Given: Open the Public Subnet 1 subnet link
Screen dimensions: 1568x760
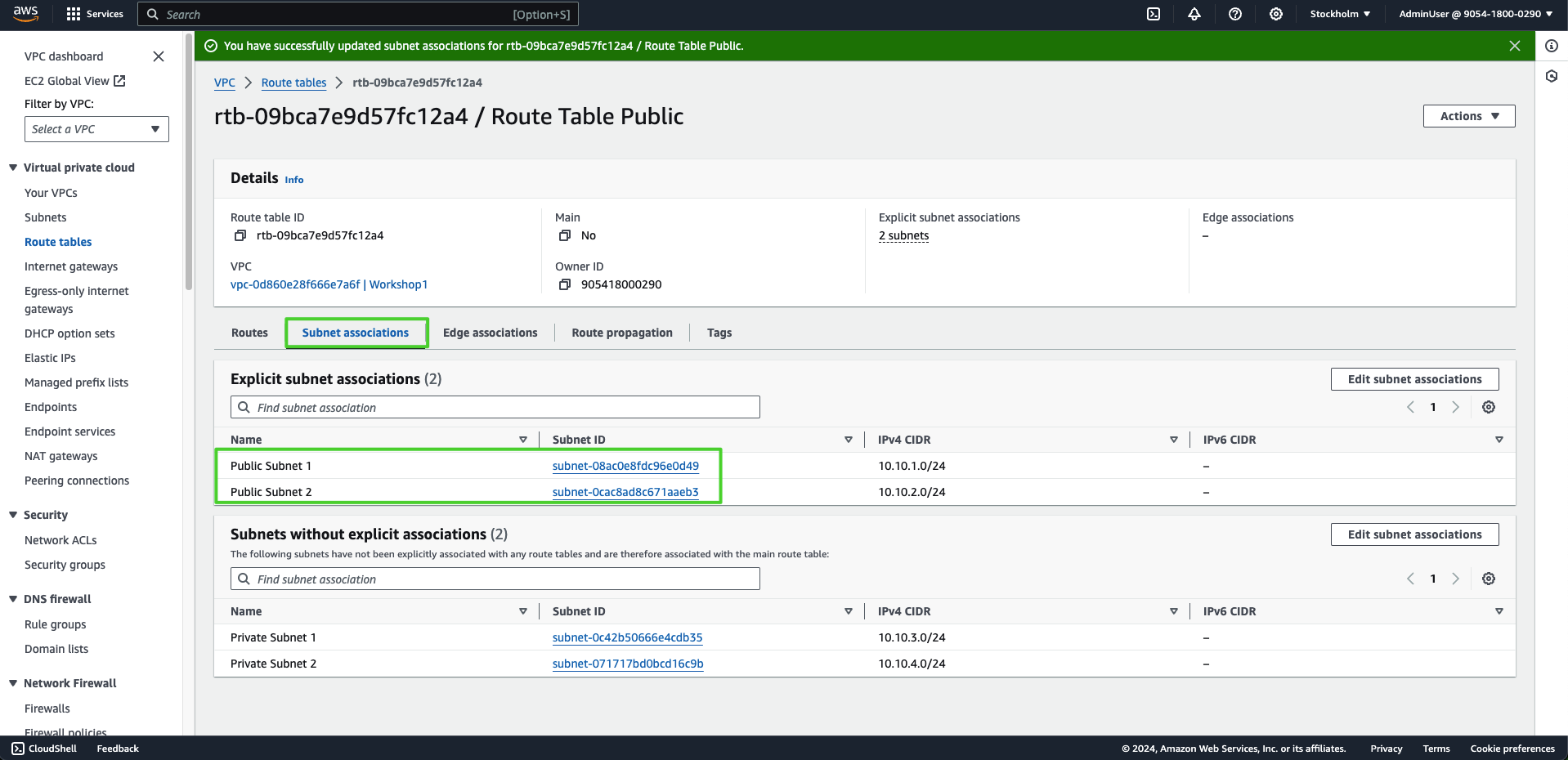Looking at the screenshot, I should point(625,466).
